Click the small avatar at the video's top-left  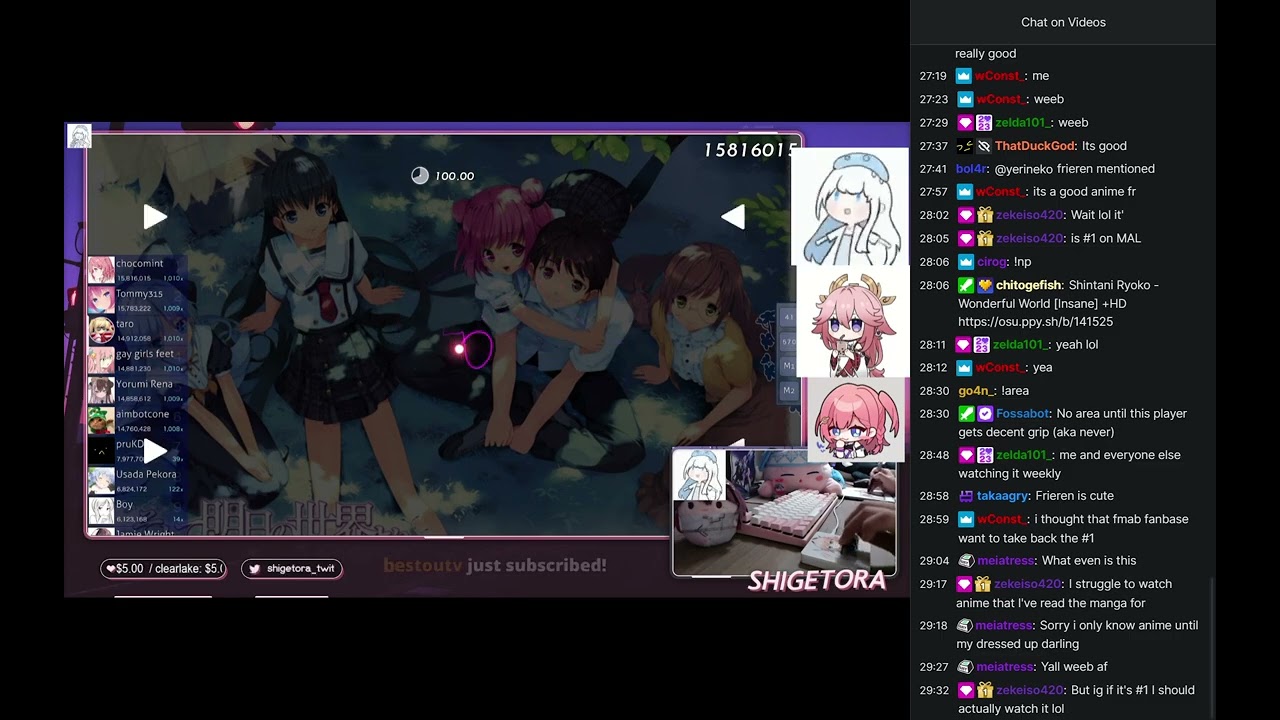tap(79, 136)
